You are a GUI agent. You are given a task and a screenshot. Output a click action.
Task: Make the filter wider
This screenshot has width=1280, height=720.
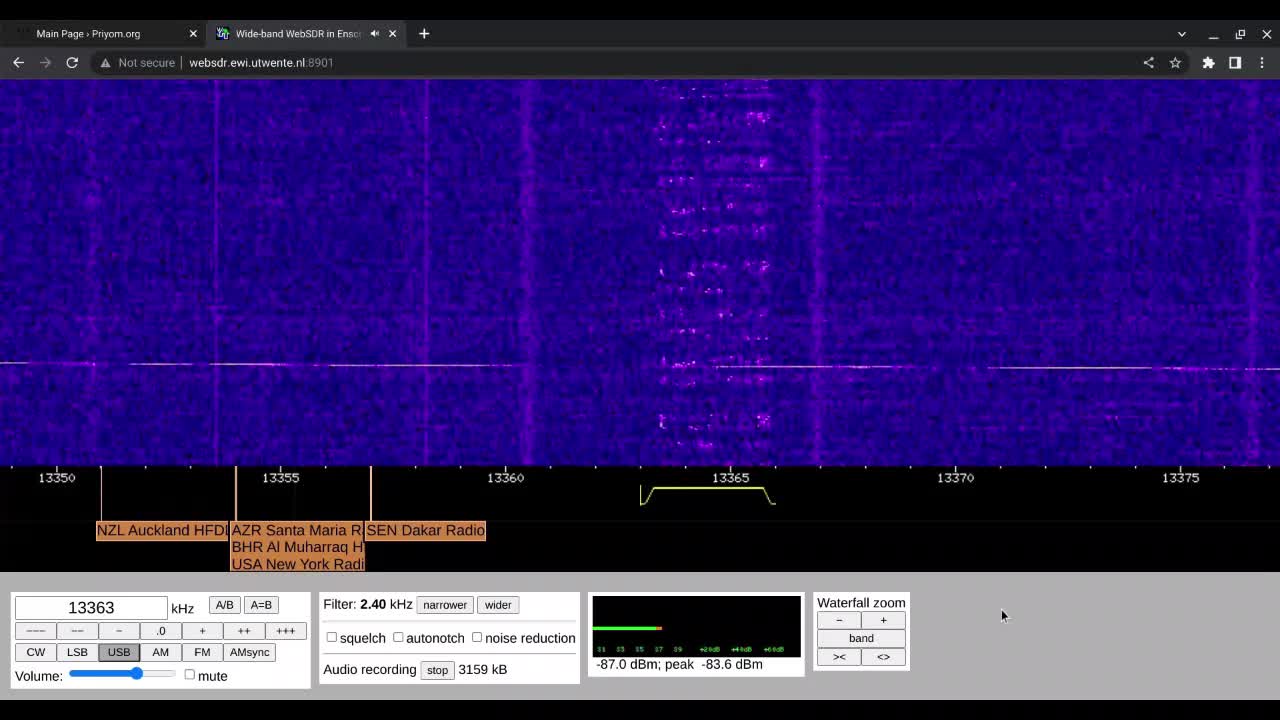pos(498,605)
